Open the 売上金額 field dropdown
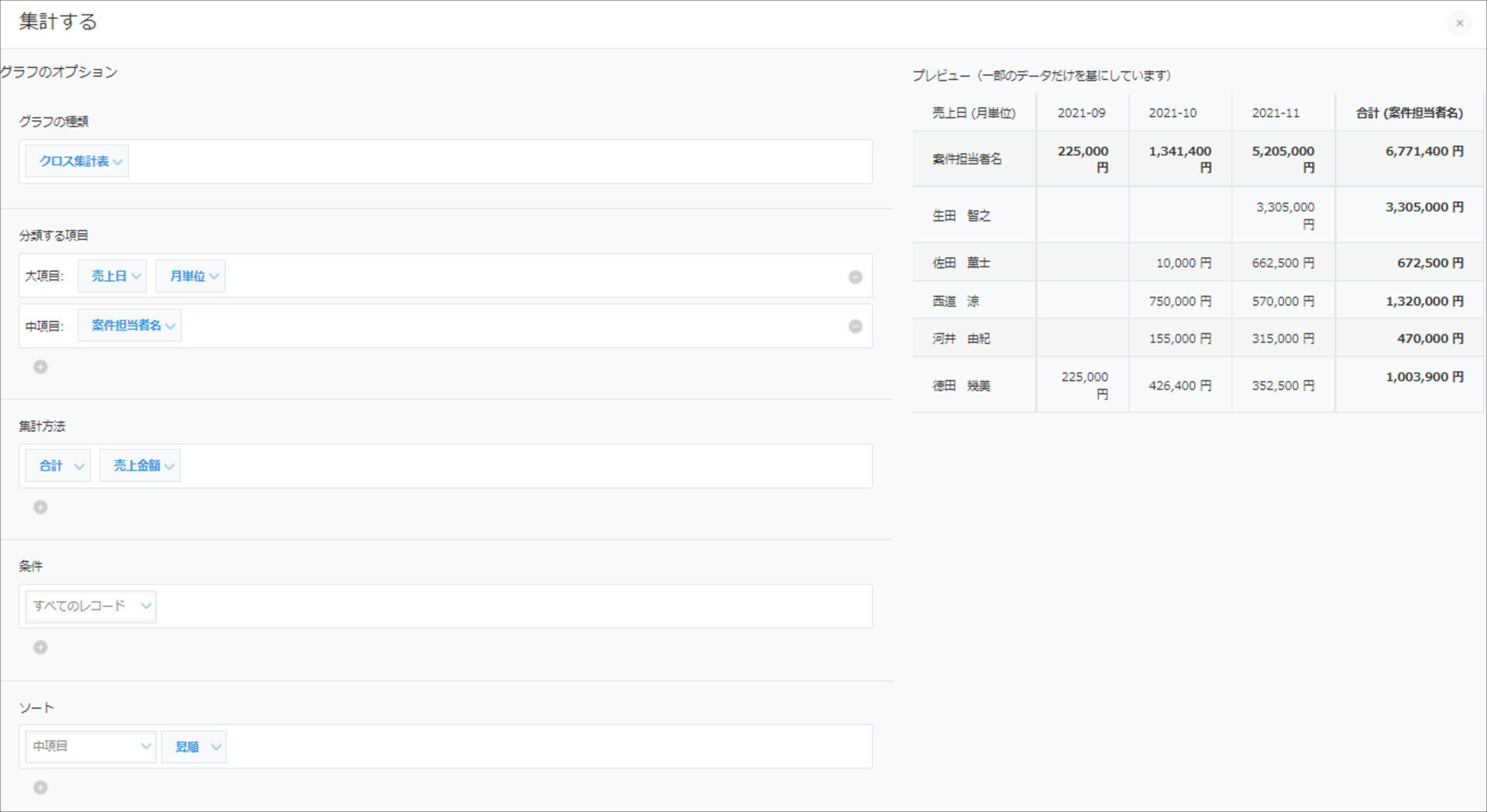 pyautogui.click(x=140, y=465)
